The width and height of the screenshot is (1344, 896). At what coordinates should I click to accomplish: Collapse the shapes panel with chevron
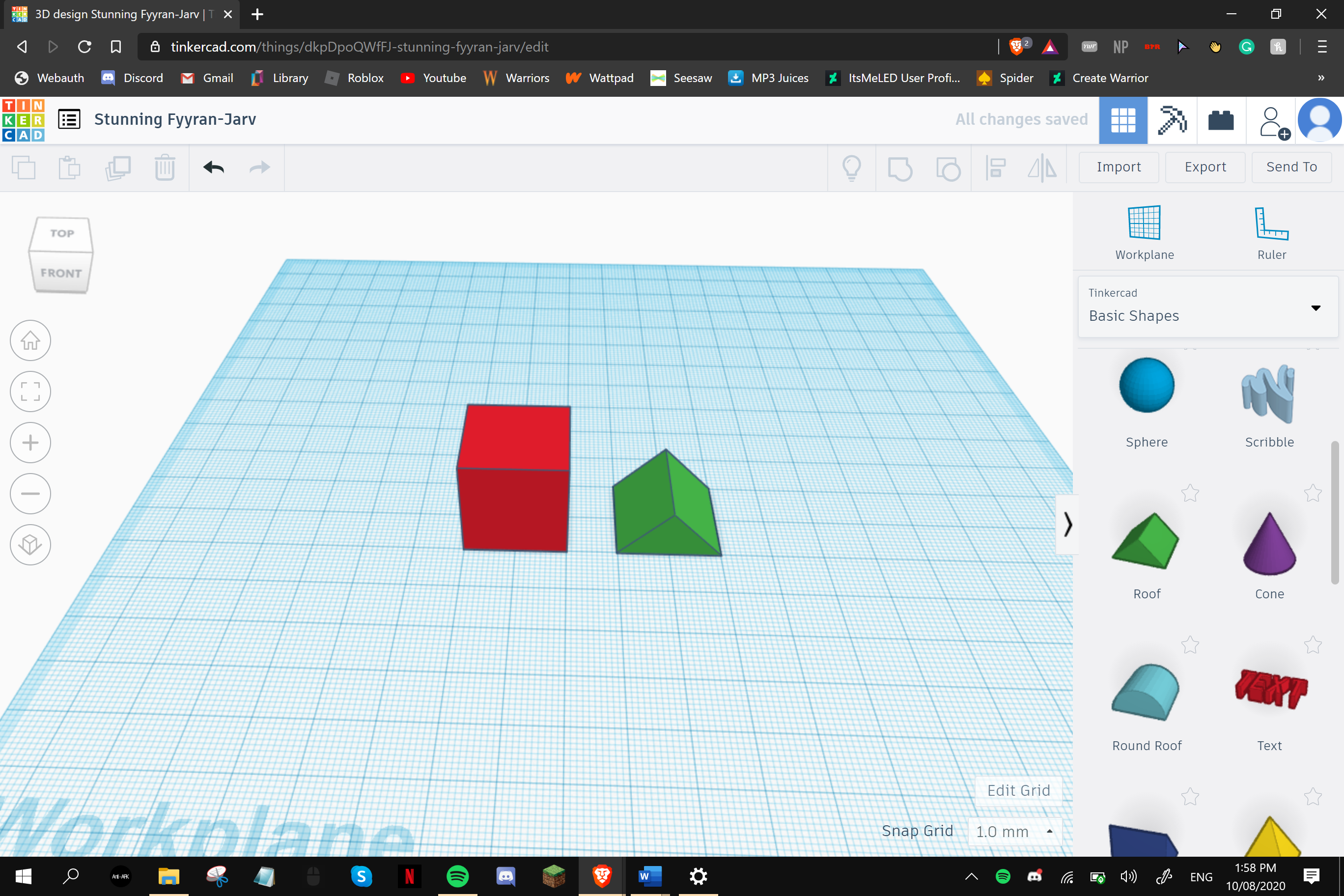1067,524
